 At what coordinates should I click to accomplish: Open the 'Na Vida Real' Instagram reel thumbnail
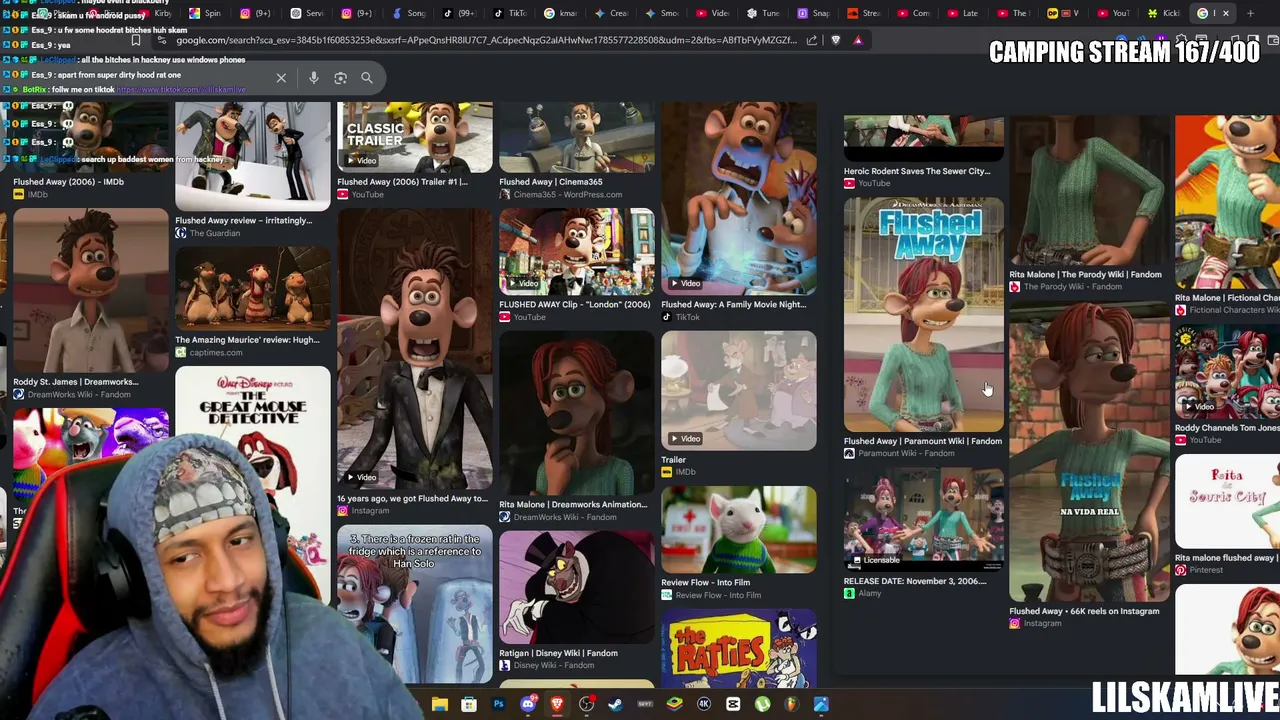click(x=1089, y=453)
